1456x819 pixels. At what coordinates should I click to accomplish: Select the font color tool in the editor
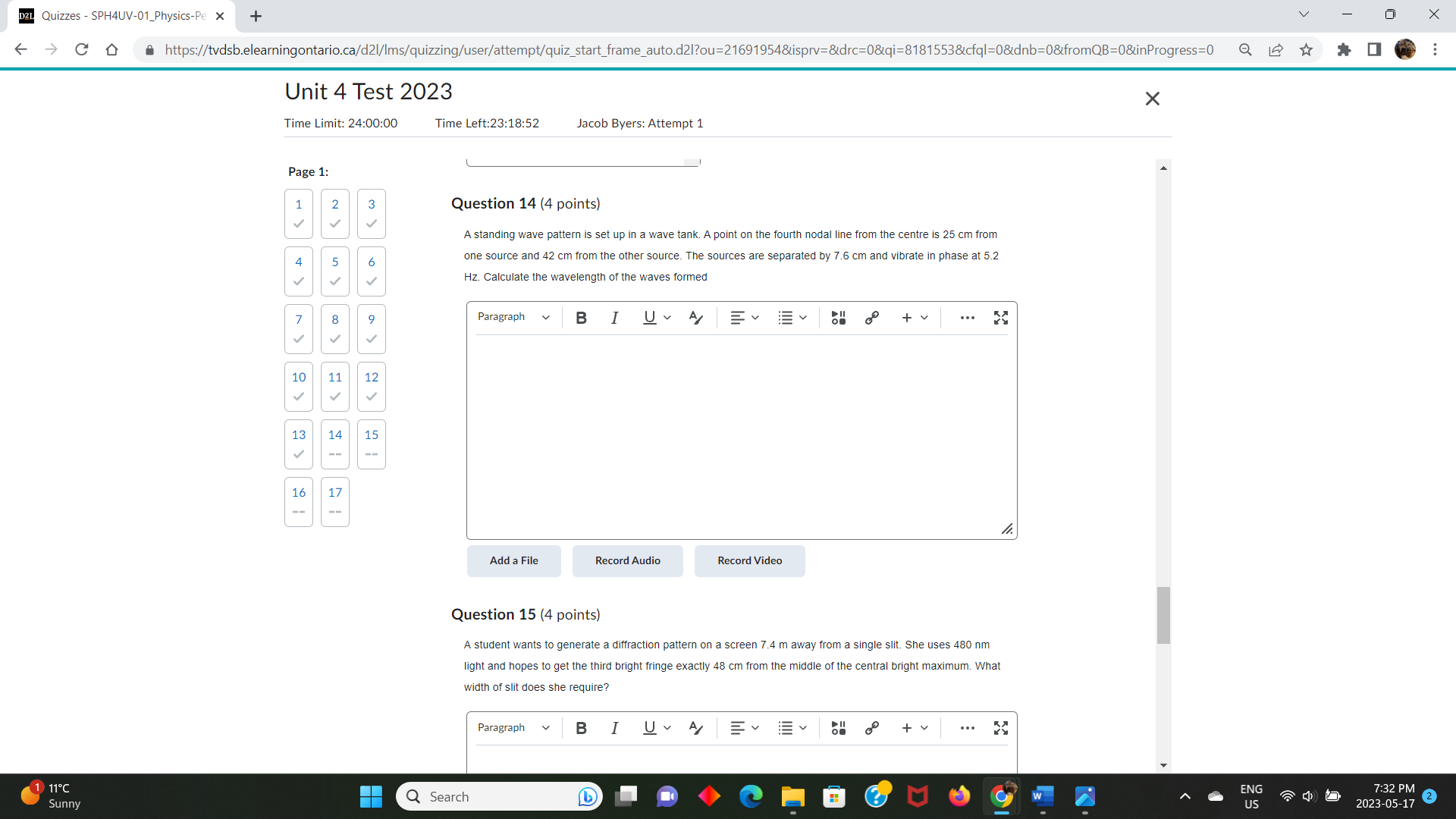tap(696, 317)
